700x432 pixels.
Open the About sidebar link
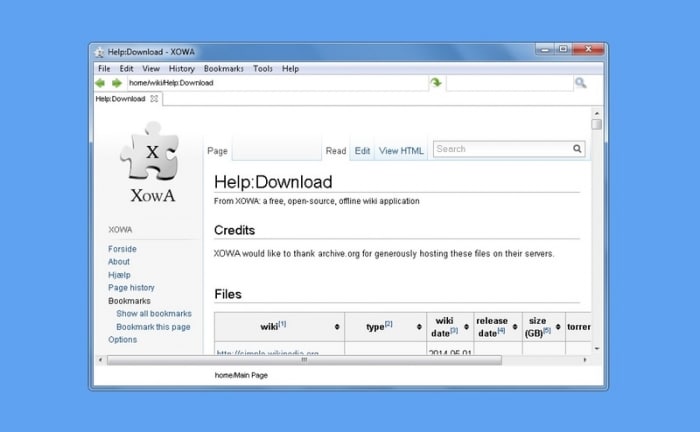119,262
